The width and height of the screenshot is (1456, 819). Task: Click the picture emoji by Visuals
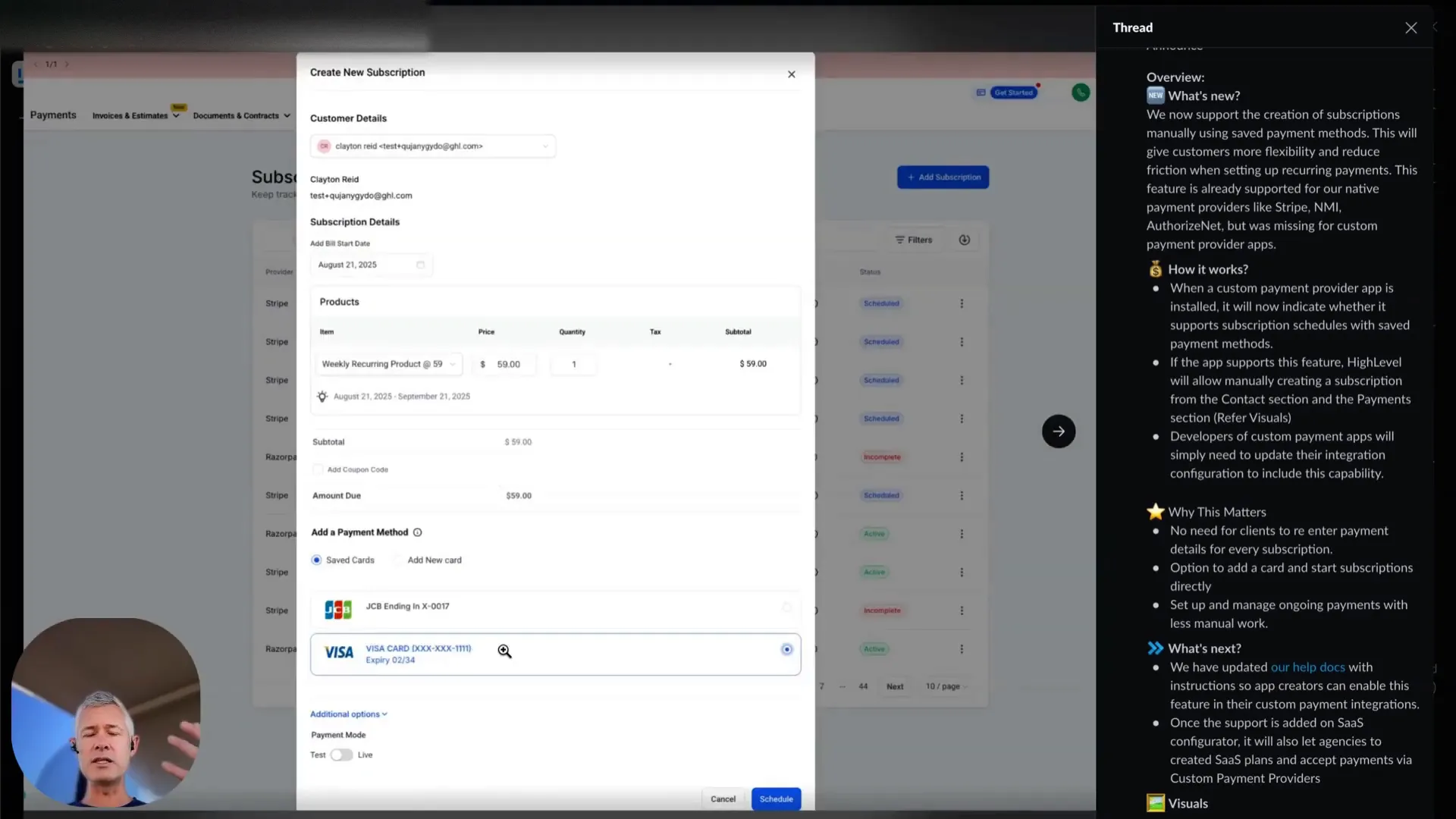(1155, 803)
